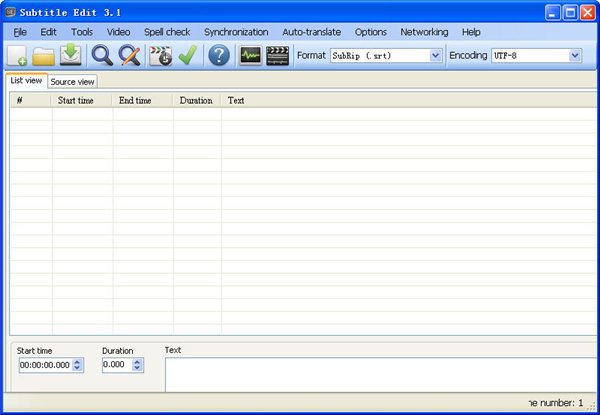The image size is (600, 415).
Task: Open the Synchronization menu
Action: (236, 32)
